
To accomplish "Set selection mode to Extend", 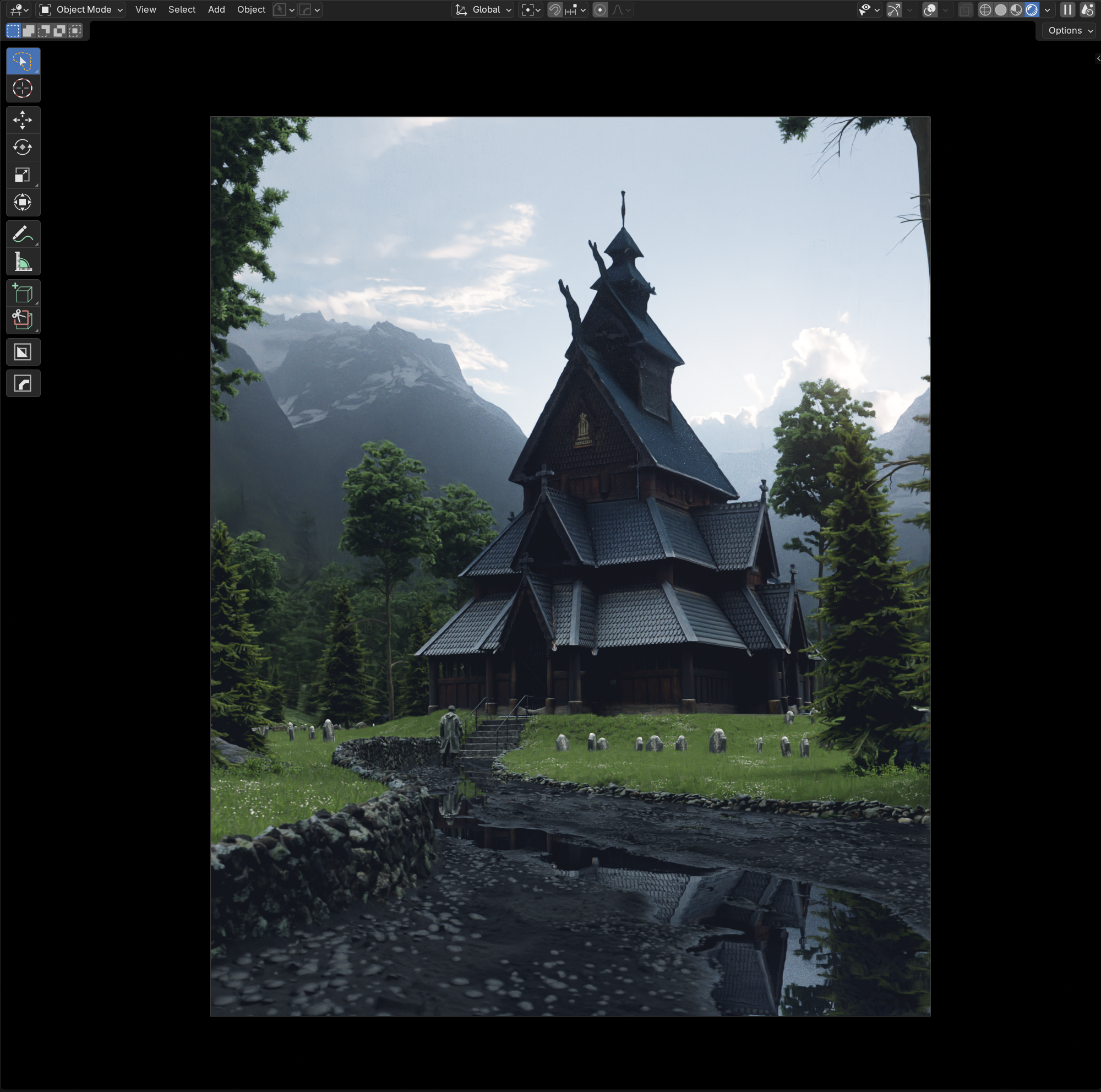I will (x=29, y=31).
